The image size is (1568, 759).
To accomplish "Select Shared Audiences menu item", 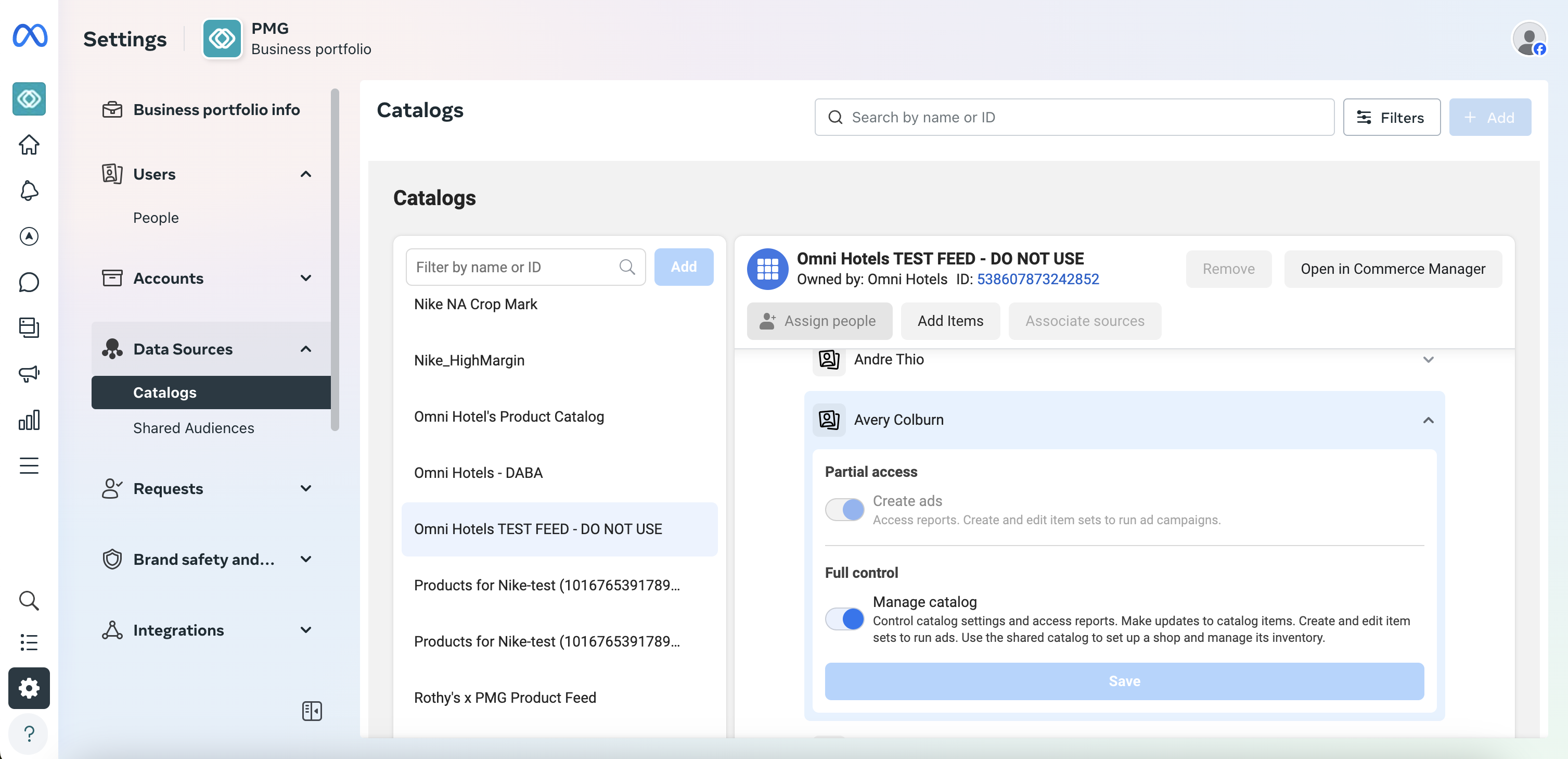I will tap(194, 428).
